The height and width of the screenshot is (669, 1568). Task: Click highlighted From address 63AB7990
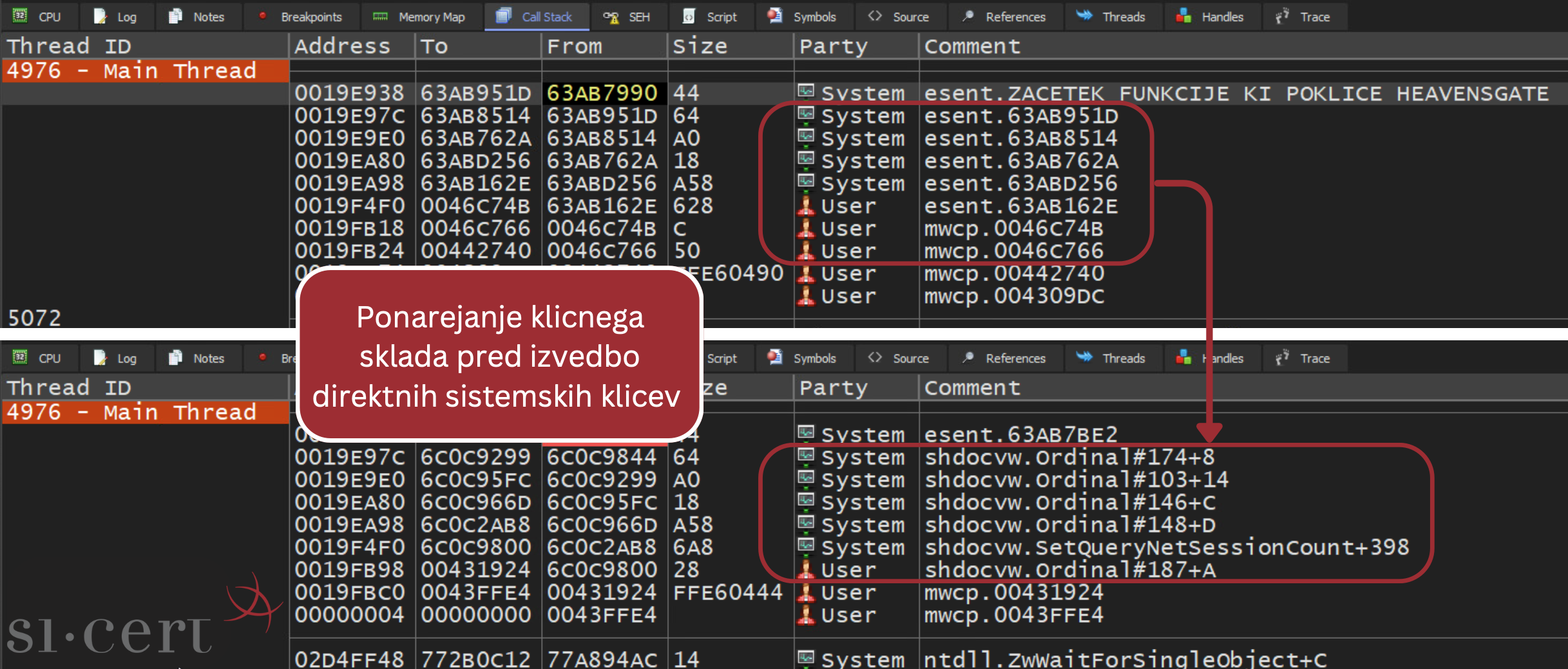[602, 93]
